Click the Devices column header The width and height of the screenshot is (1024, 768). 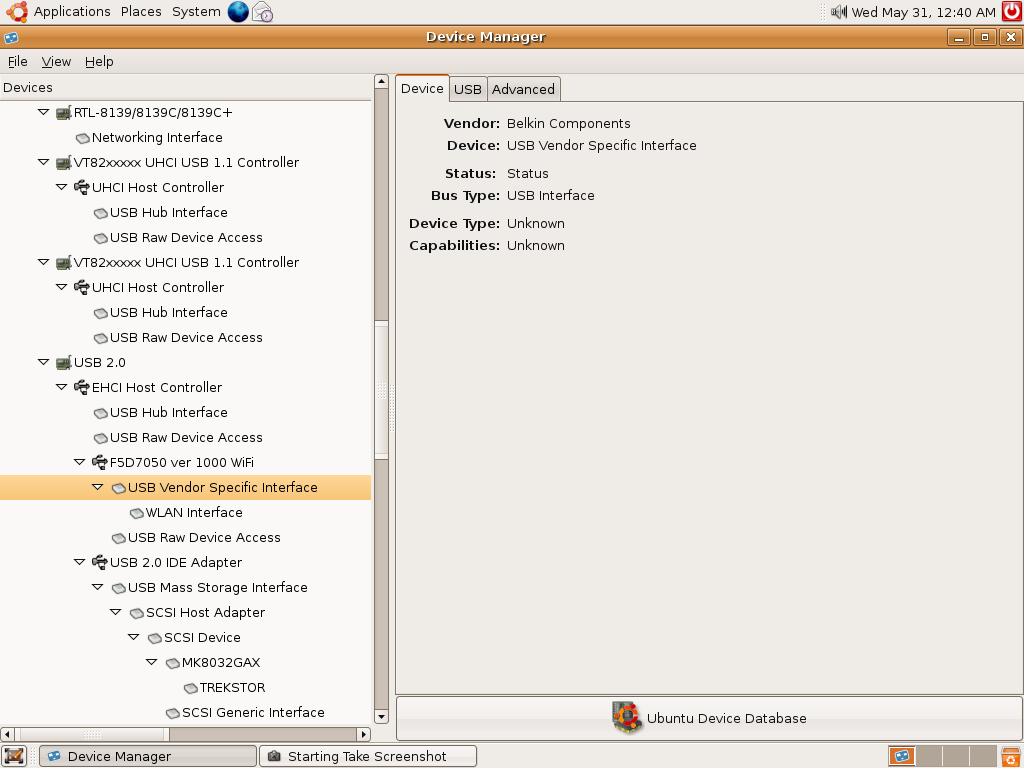185,88
